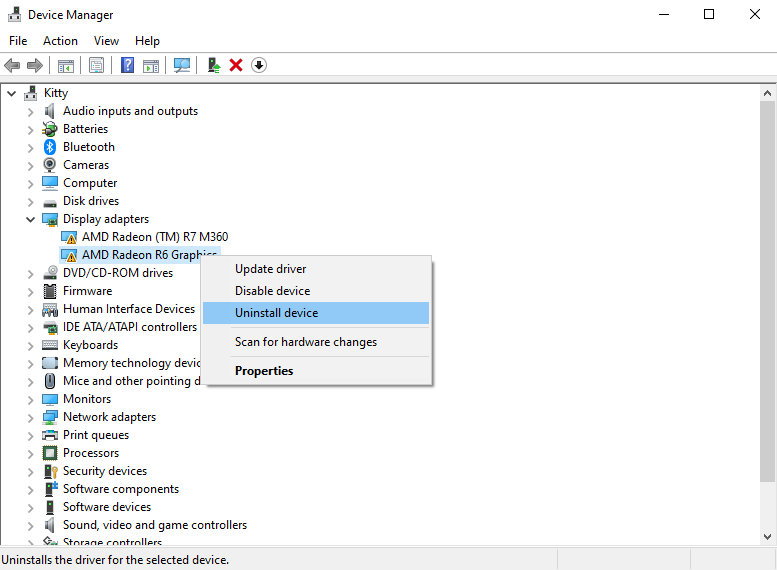Expand Sound, video and game controllers
This screenshot has width=777, height=570.
[x=31, y=525]
